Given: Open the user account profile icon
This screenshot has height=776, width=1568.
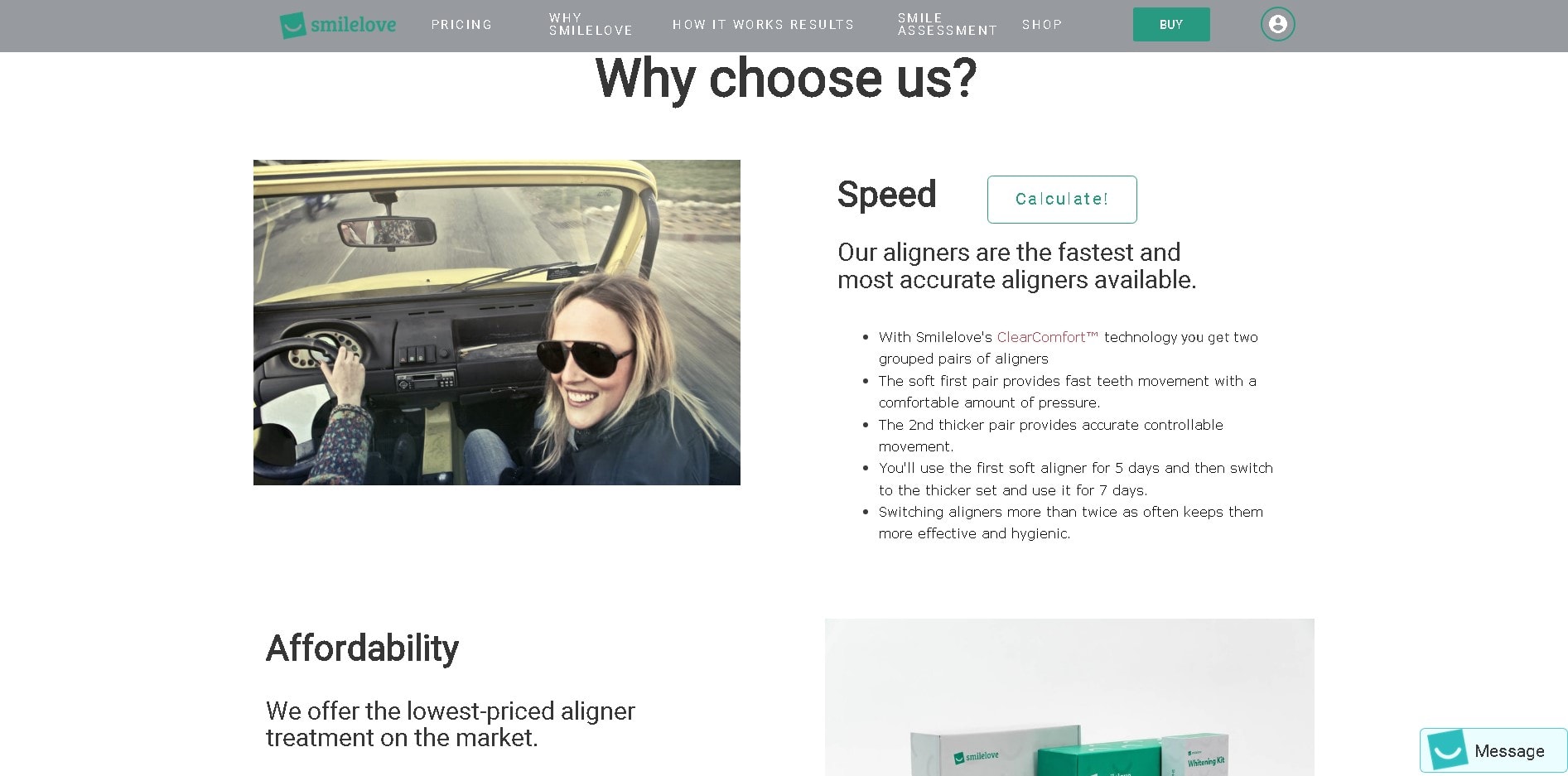Looking at the screenshot, I should pos(1277,24).
